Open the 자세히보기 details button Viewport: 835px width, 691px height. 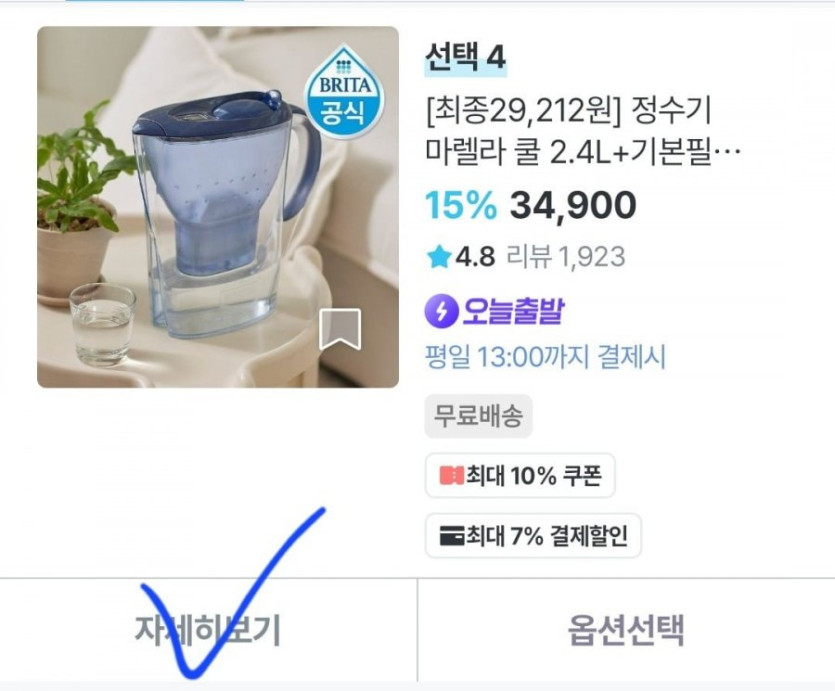click(208, 630)
